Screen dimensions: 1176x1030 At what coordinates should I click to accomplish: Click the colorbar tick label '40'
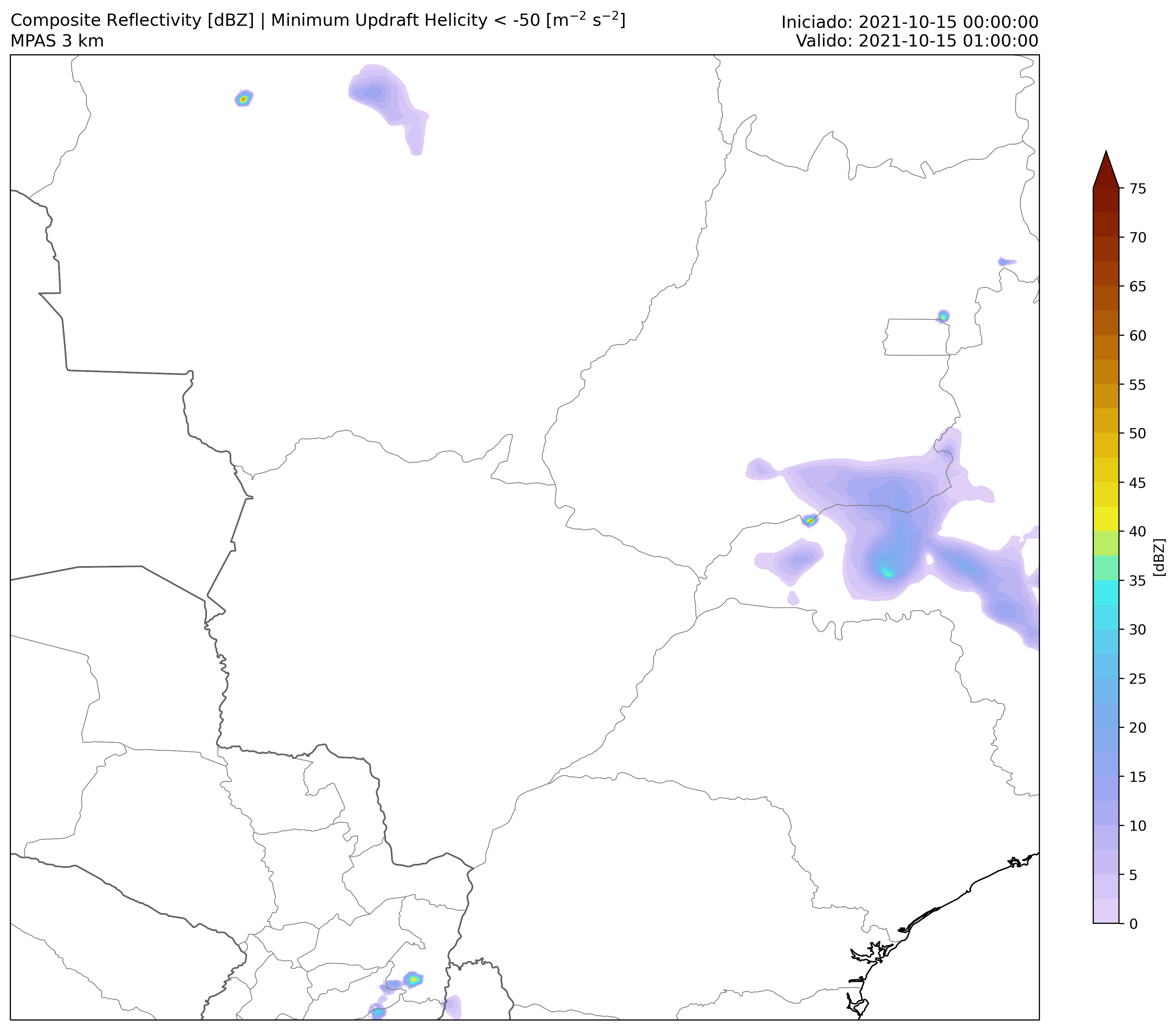[1138, 532]
